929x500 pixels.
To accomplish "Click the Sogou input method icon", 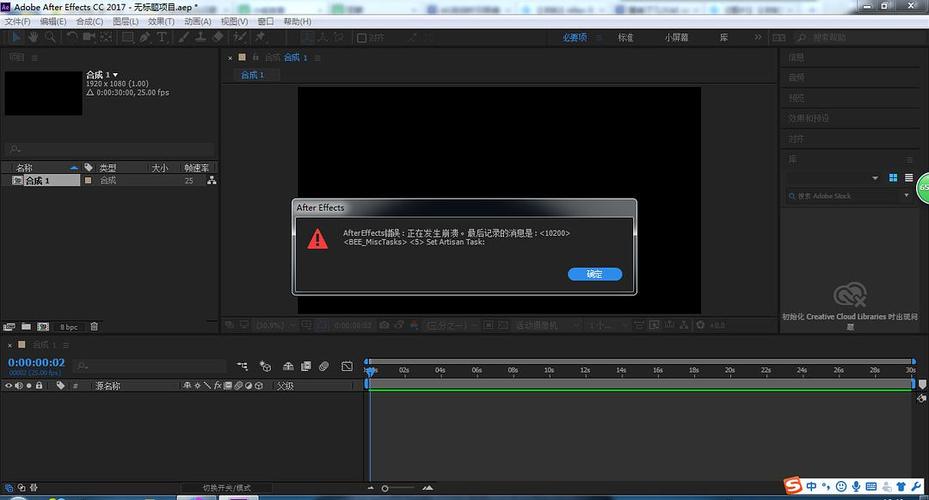I will tap(793, 486).
